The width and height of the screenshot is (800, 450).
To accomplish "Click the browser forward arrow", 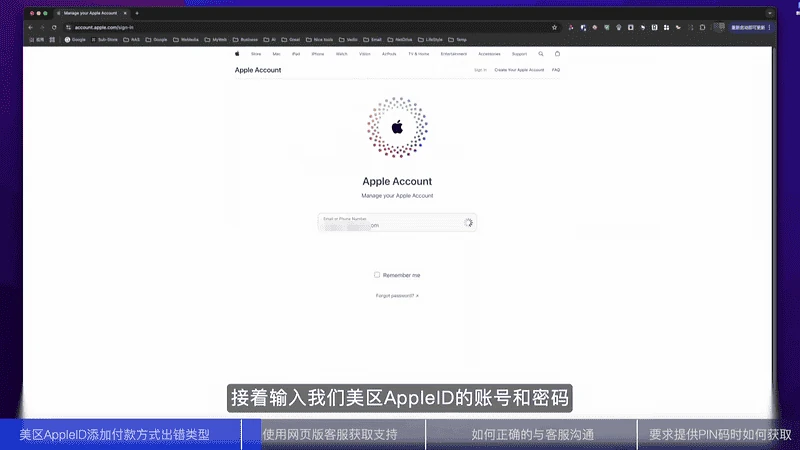I will click(x=42, y=28).
